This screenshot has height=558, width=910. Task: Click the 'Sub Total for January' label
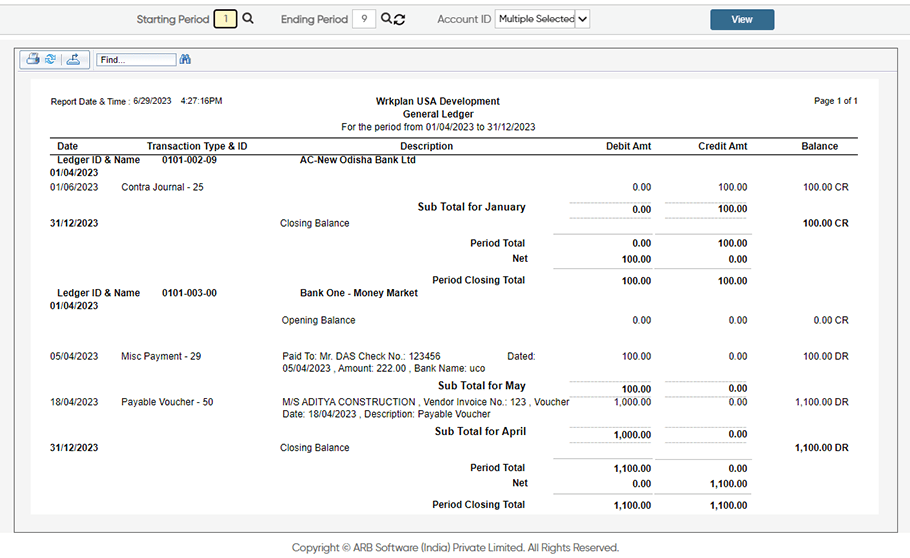click(x=471, y=207)
